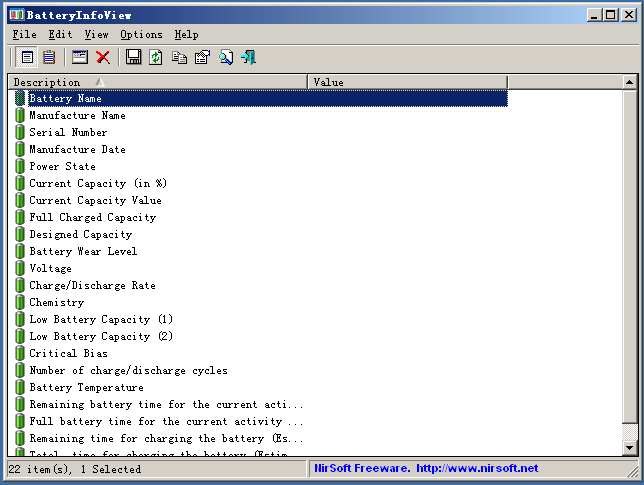Select the Current Capacity (in %) row

click(x=261, y=183)
